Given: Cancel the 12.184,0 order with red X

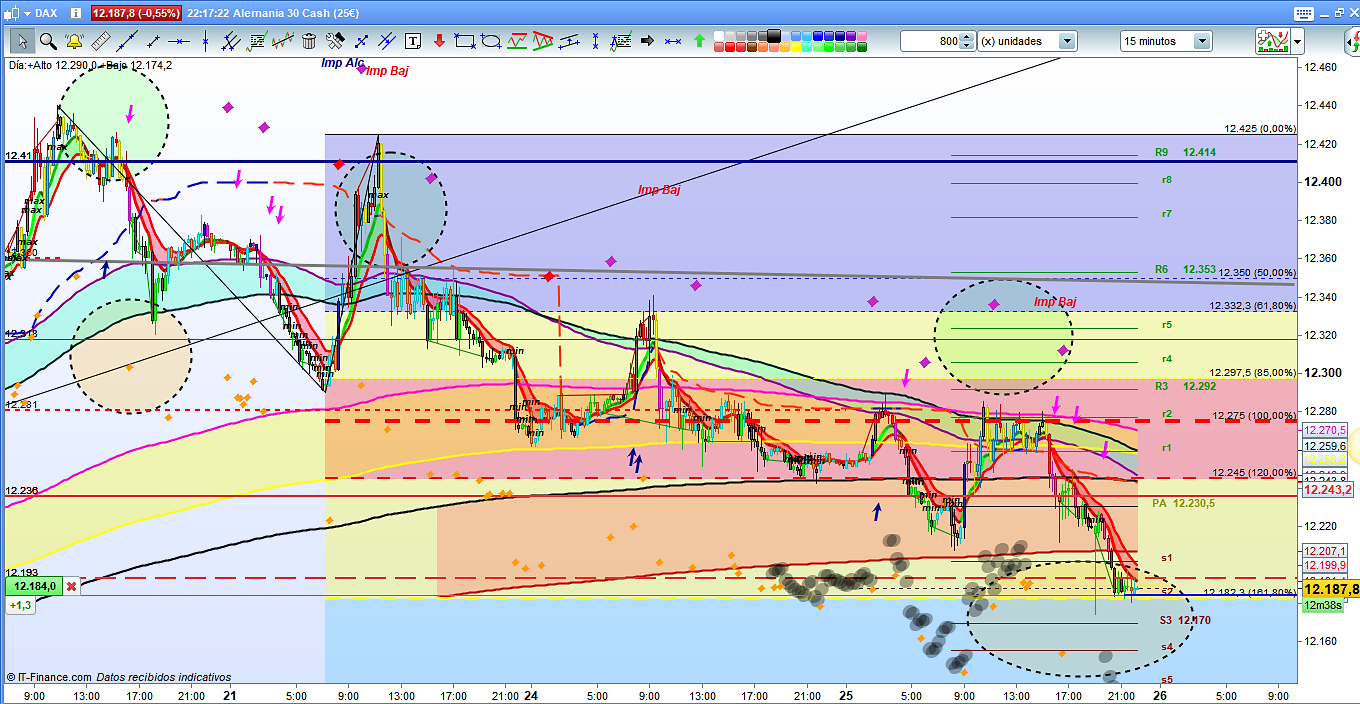Looking at the screenshot, I should coord(72,586).
